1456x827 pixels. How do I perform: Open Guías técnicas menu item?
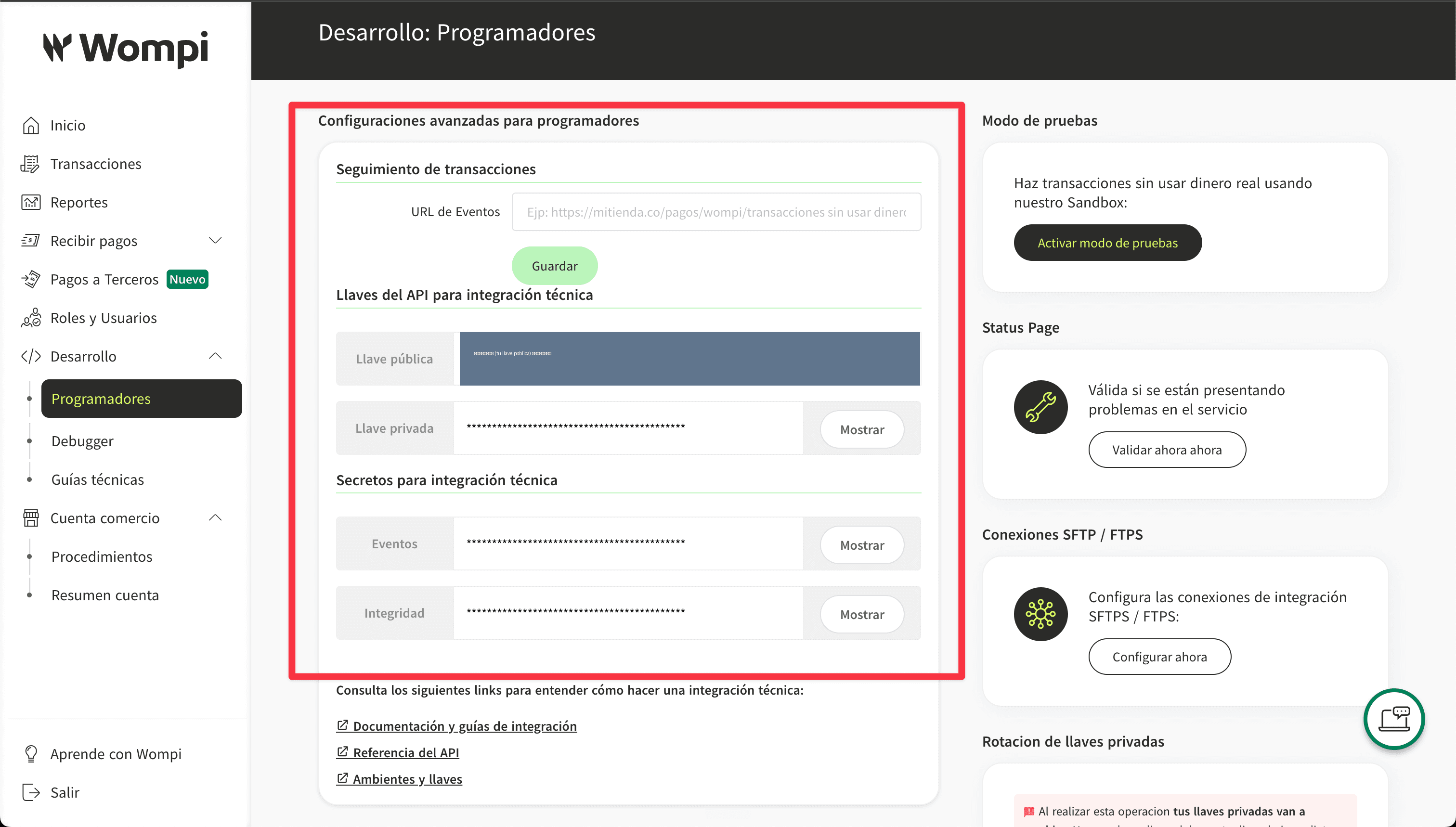pyautogui.click(x=98, y=479)
